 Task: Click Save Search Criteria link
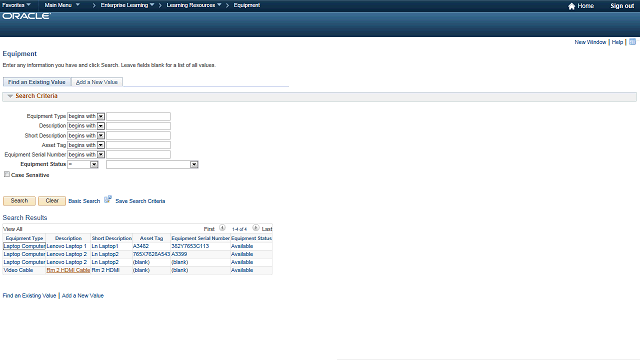coord(140,201)
